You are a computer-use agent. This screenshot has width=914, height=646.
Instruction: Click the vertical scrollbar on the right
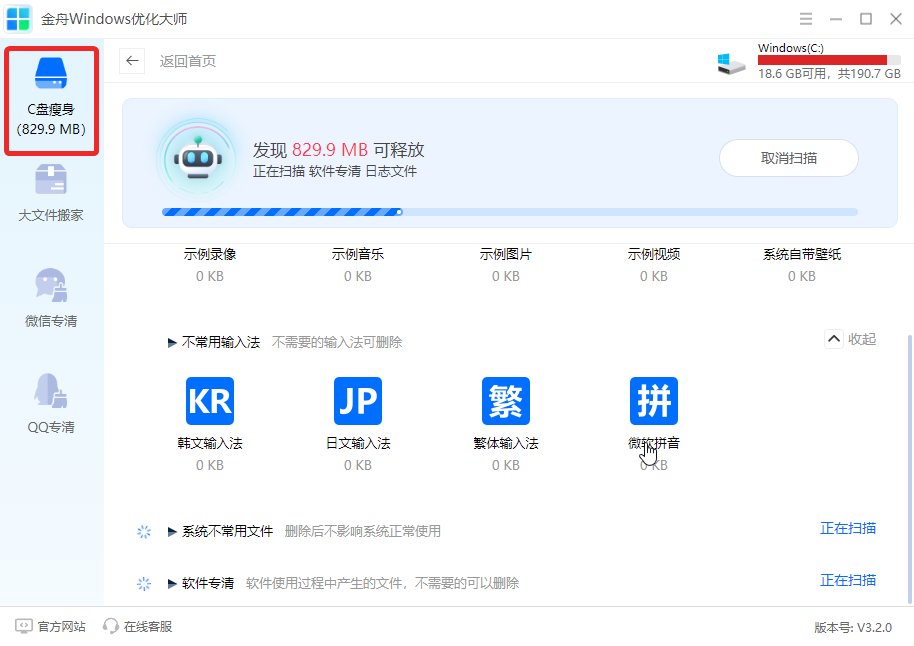(x=910, y=469)
